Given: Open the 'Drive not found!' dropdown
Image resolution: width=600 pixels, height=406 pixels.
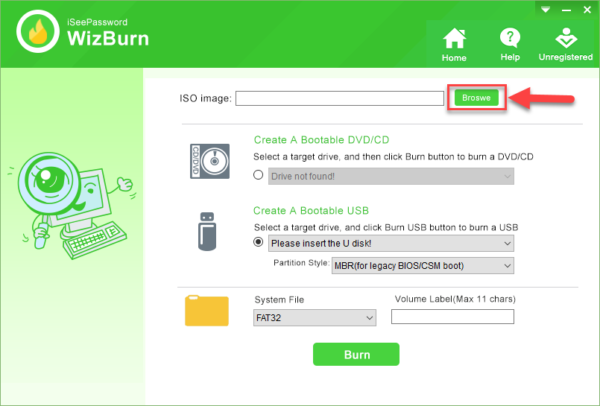Looking at the screenshot, I should 391,176.
